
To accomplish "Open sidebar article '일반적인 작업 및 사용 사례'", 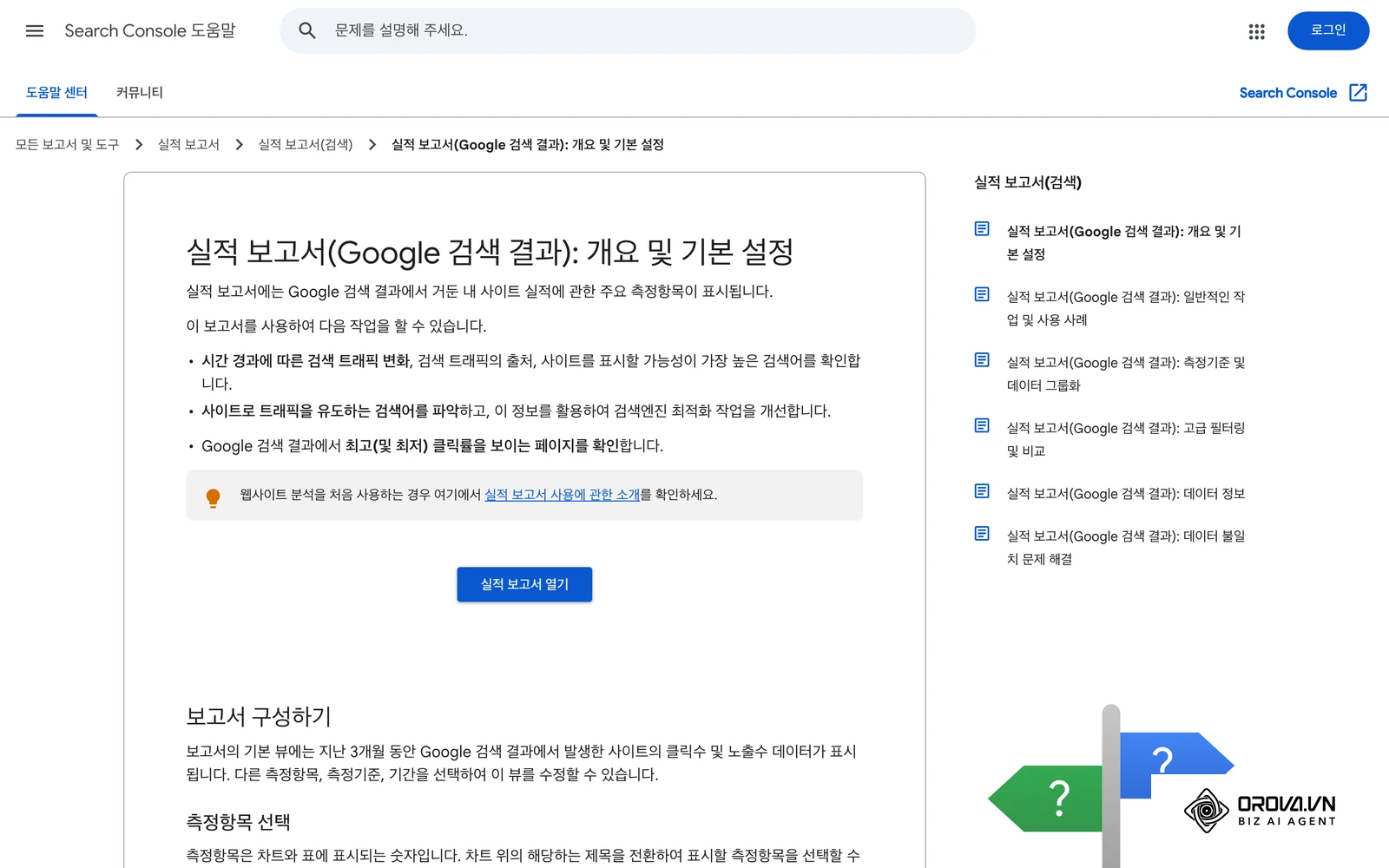I will pyautogui.click(x=1126, y=308).
